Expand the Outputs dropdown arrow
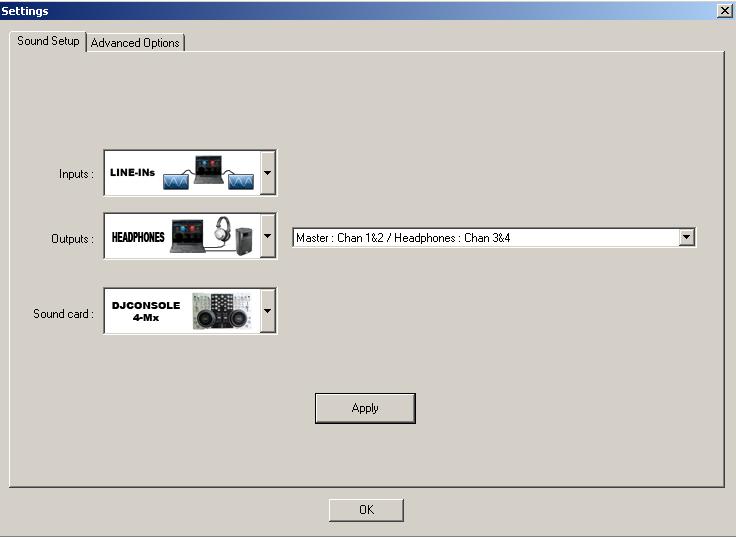Screen dimensions: 736x537 tap(267, 236)
